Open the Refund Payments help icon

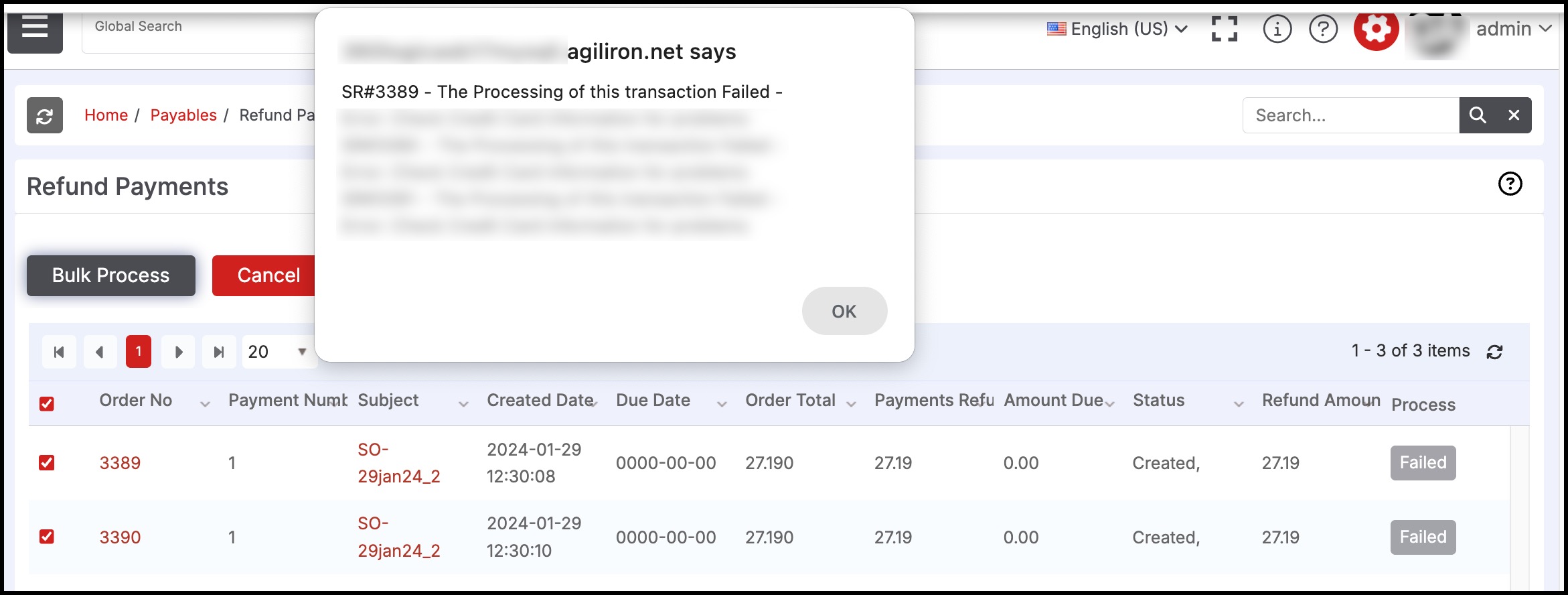(1510, 184)
